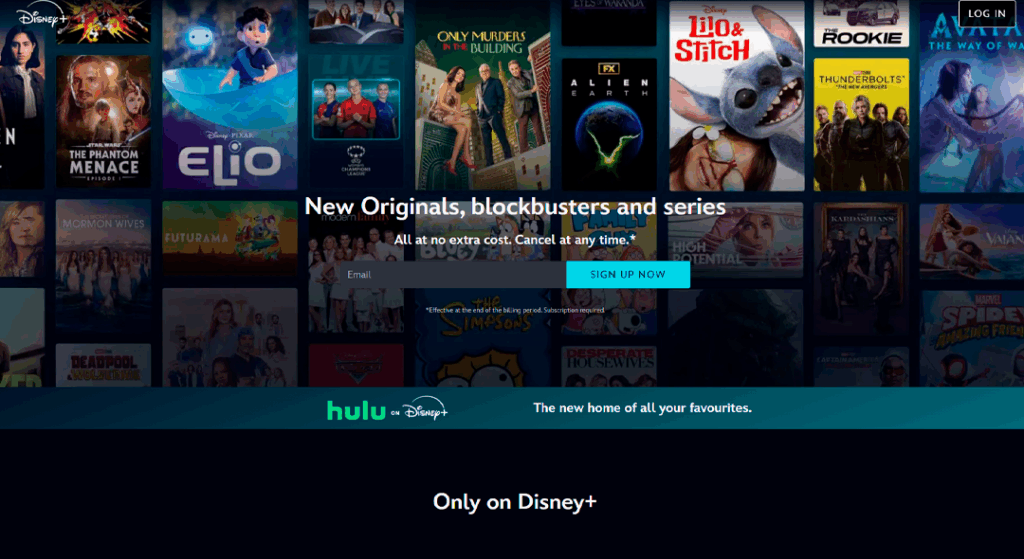Click the Disney+ logo beside hulu
Viewport: 1024px width, 559px height.
(425, 409)
